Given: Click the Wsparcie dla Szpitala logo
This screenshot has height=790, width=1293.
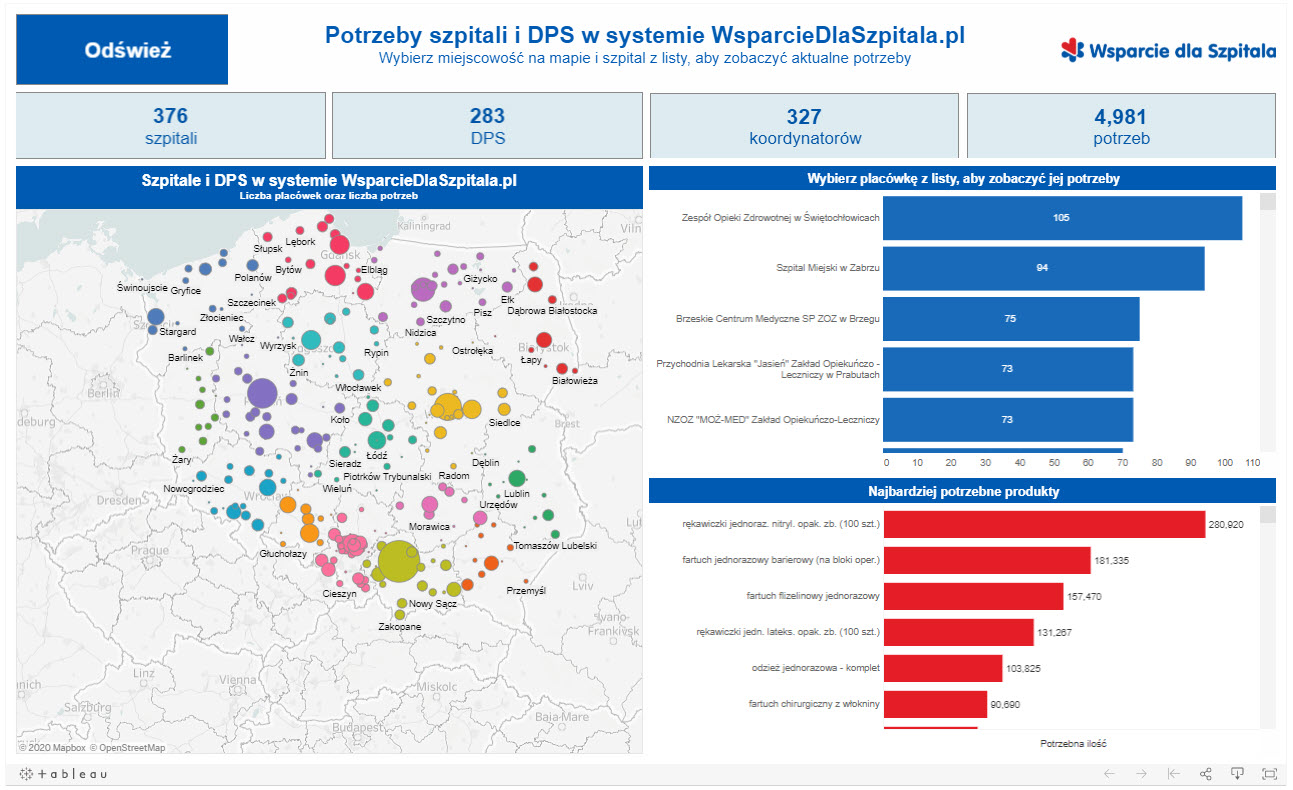Looking at the screenshot, I should tap(1168, 50).
